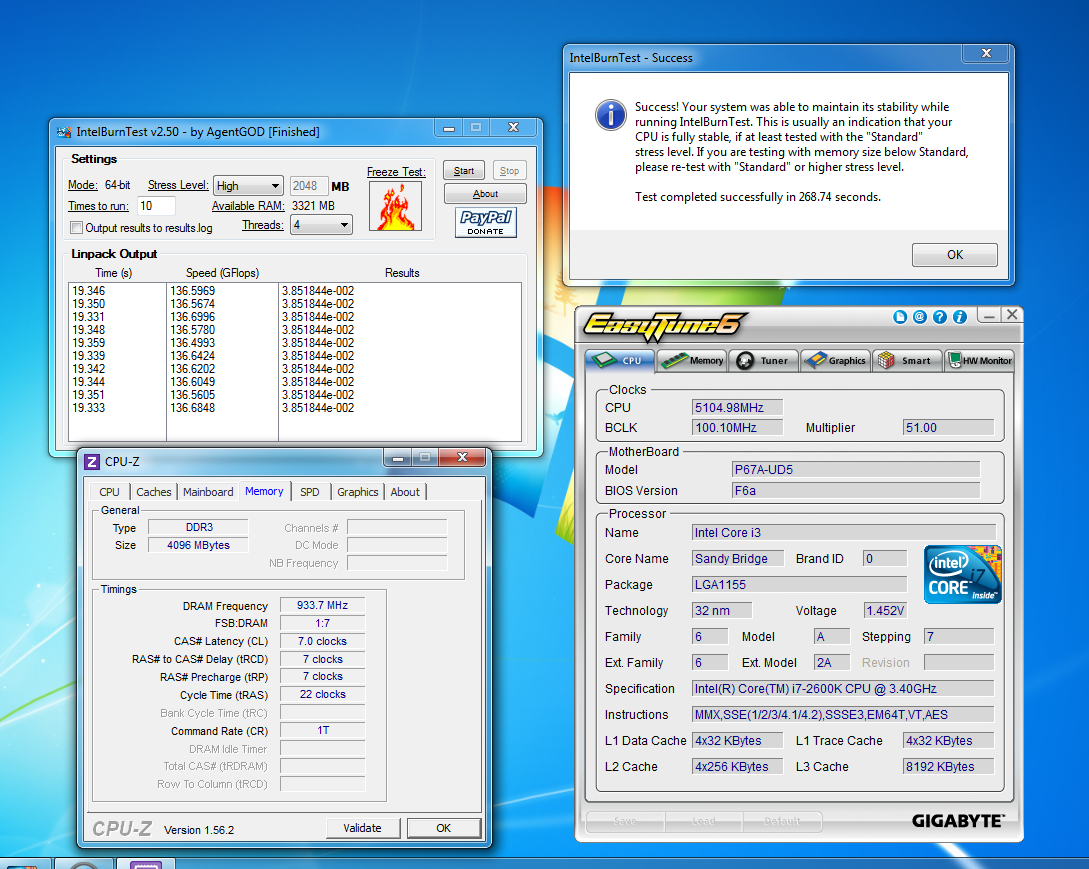This screenshot has width=1089, height=869.
Task: Click the 2048 MB memory size field
Action: 308,185
